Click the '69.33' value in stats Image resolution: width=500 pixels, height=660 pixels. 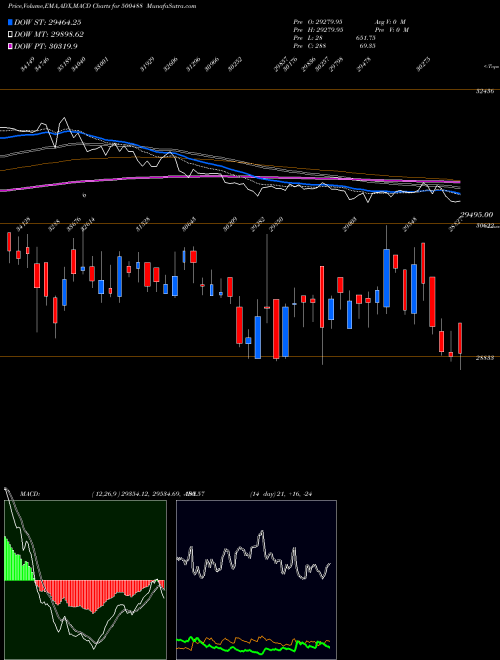tap(367, 46)
